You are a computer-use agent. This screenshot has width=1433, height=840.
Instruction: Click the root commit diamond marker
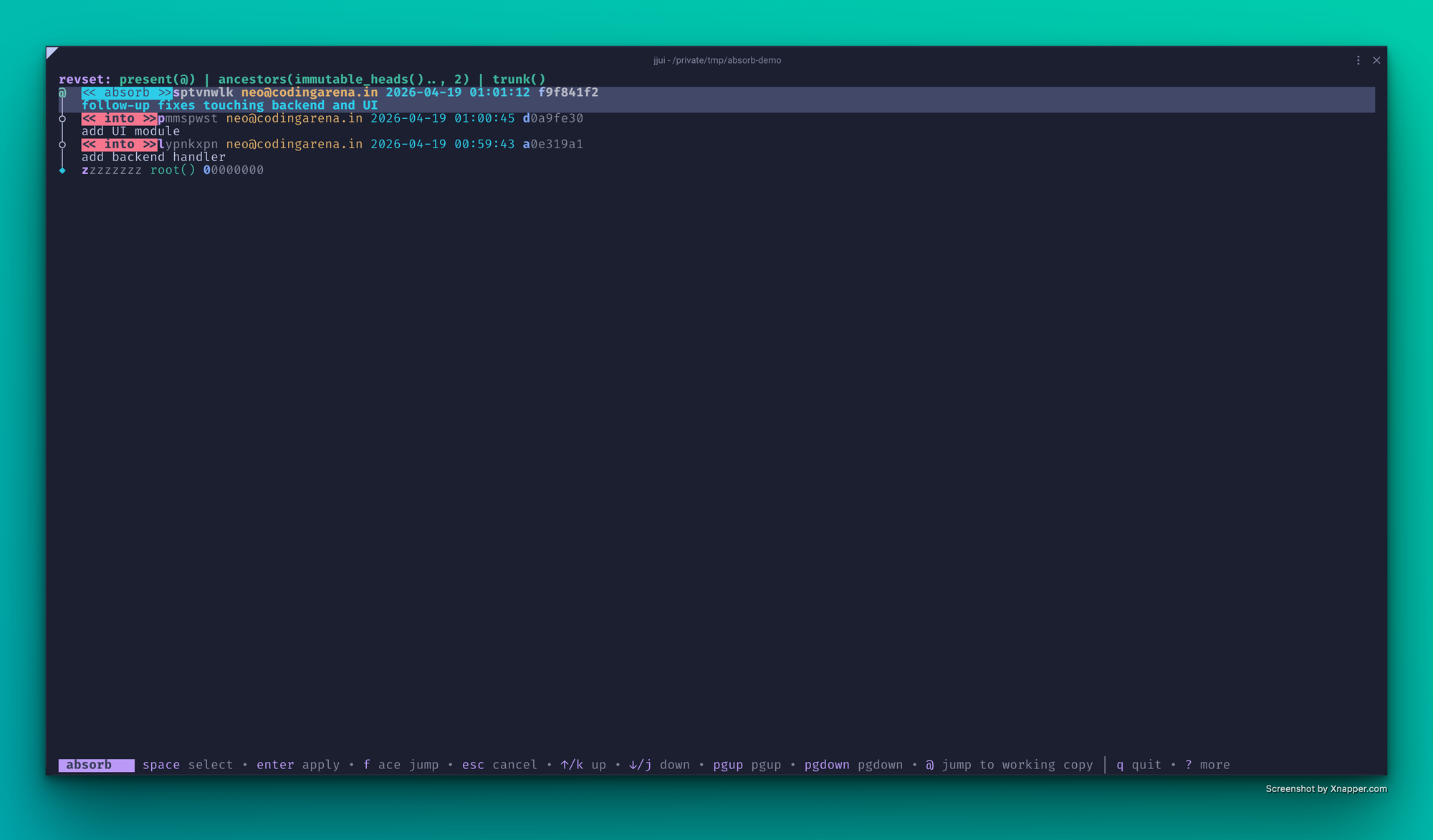[62, 170]
